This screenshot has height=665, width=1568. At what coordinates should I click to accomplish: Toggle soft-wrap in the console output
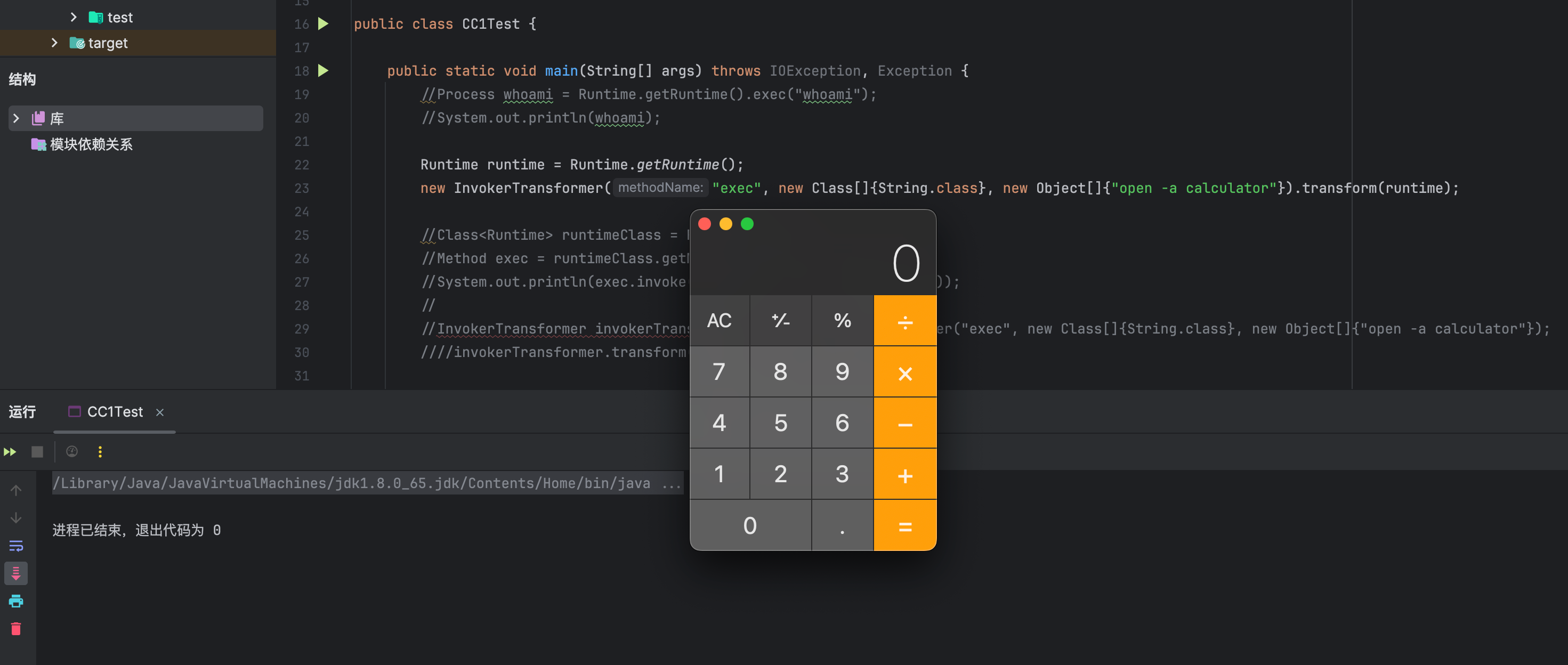[16, 546]
